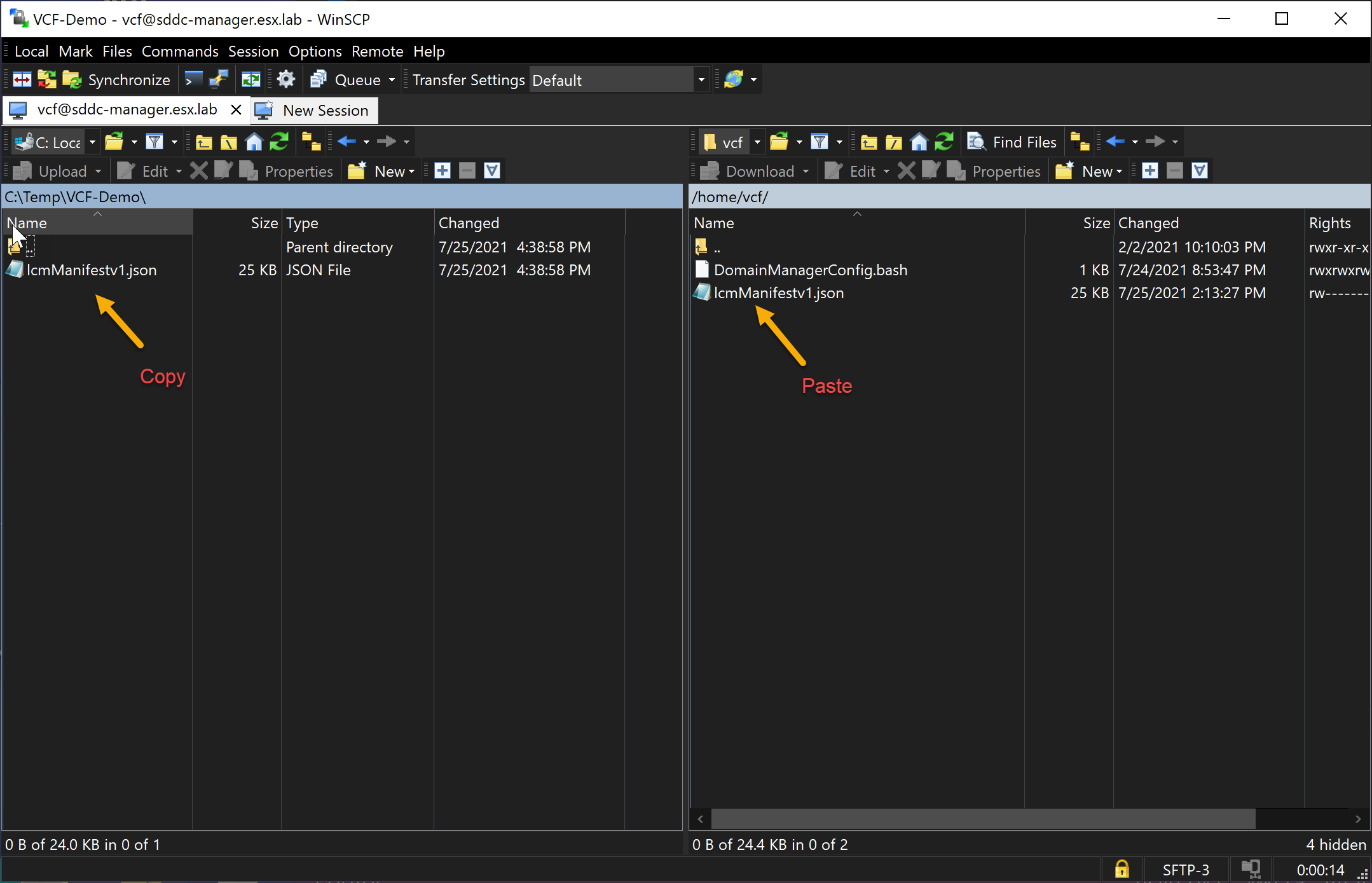Viewport: 1372px width, 883px height.
Task: Open the Options menu
Action: (315, 51)
